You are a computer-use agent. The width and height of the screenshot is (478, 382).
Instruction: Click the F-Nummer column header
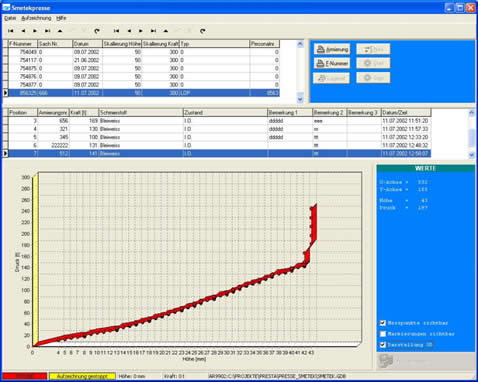pos(23,44)
